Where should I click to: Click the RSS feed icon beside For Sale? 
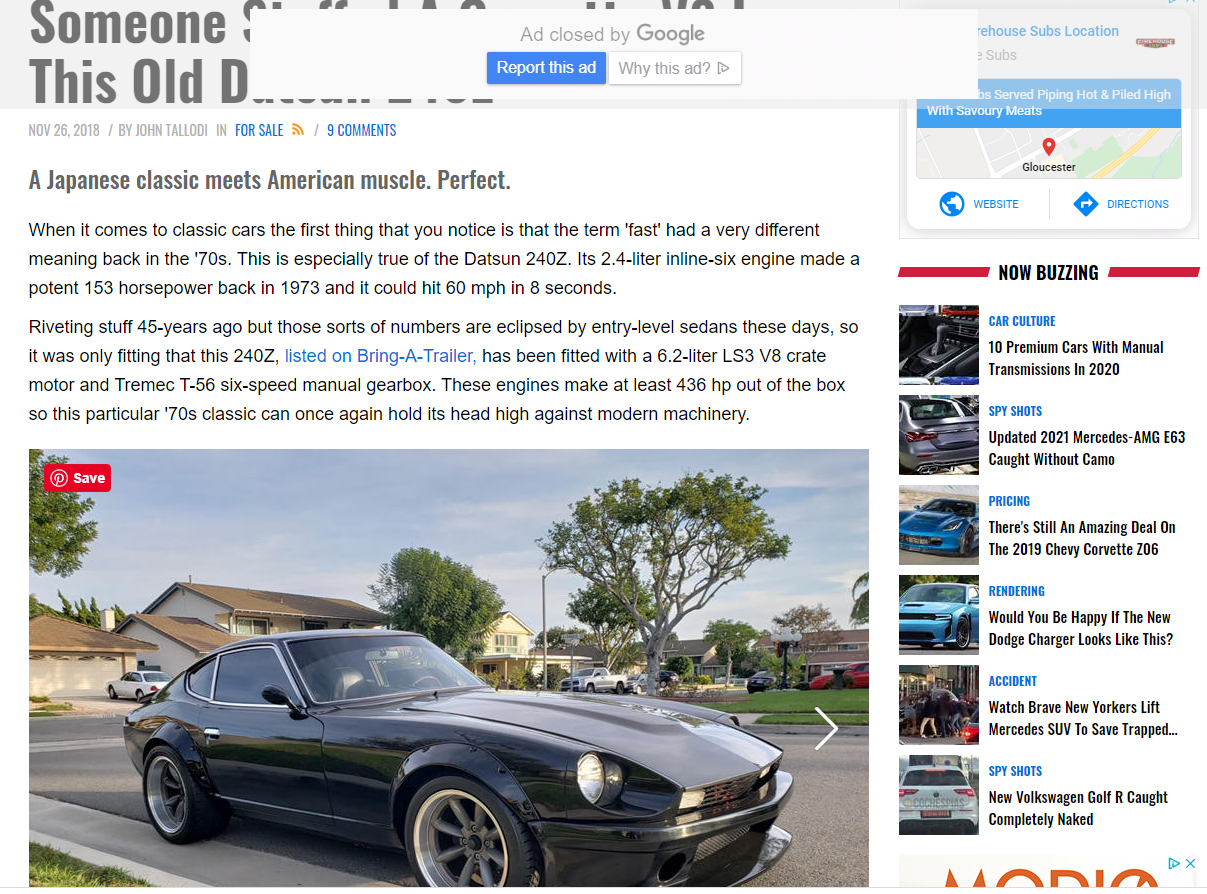point(298,130)
